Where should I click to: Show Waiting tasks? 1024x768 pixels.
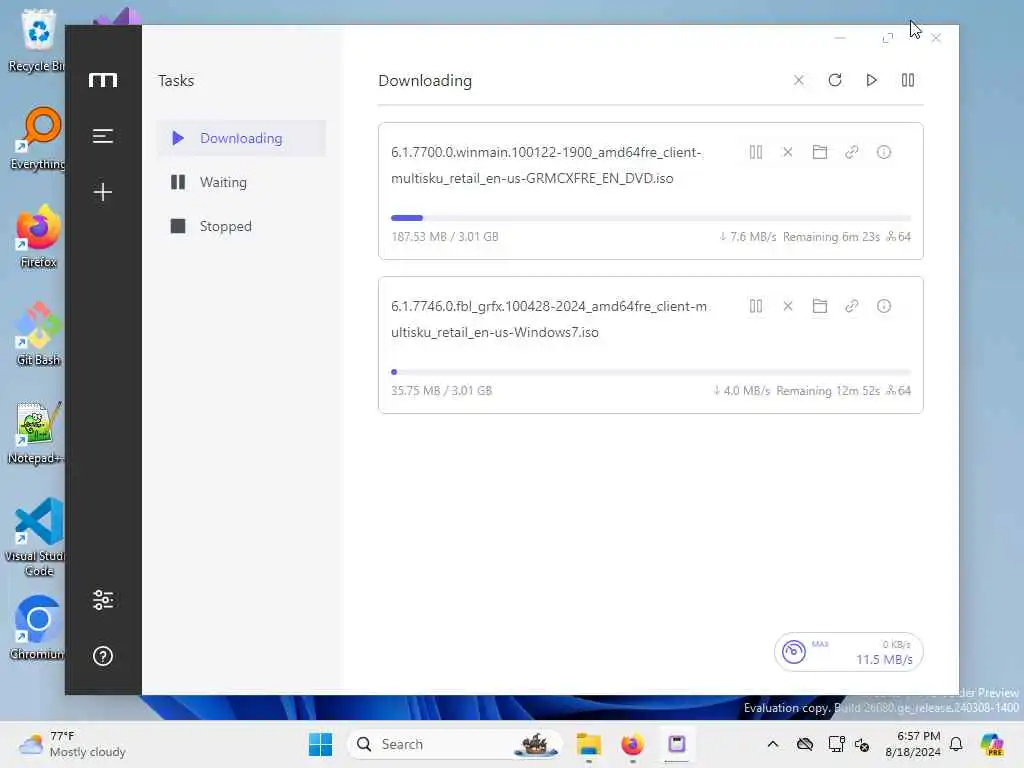pyautogui.click(x=241, y=182)
